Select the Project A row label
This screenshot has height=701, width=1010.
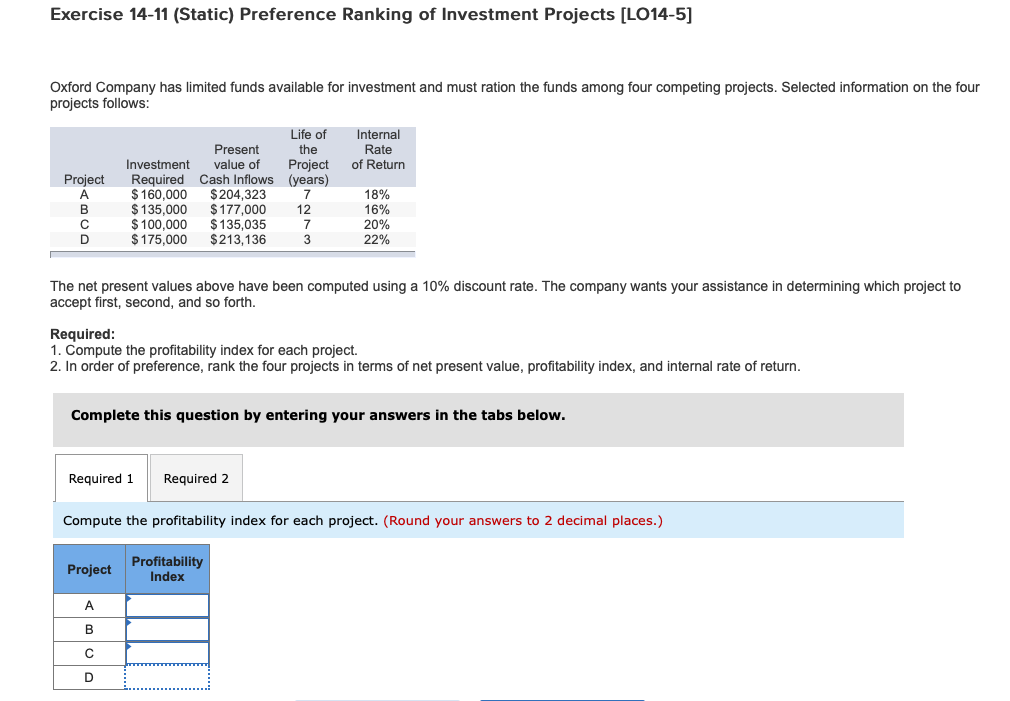coord(89,605)
